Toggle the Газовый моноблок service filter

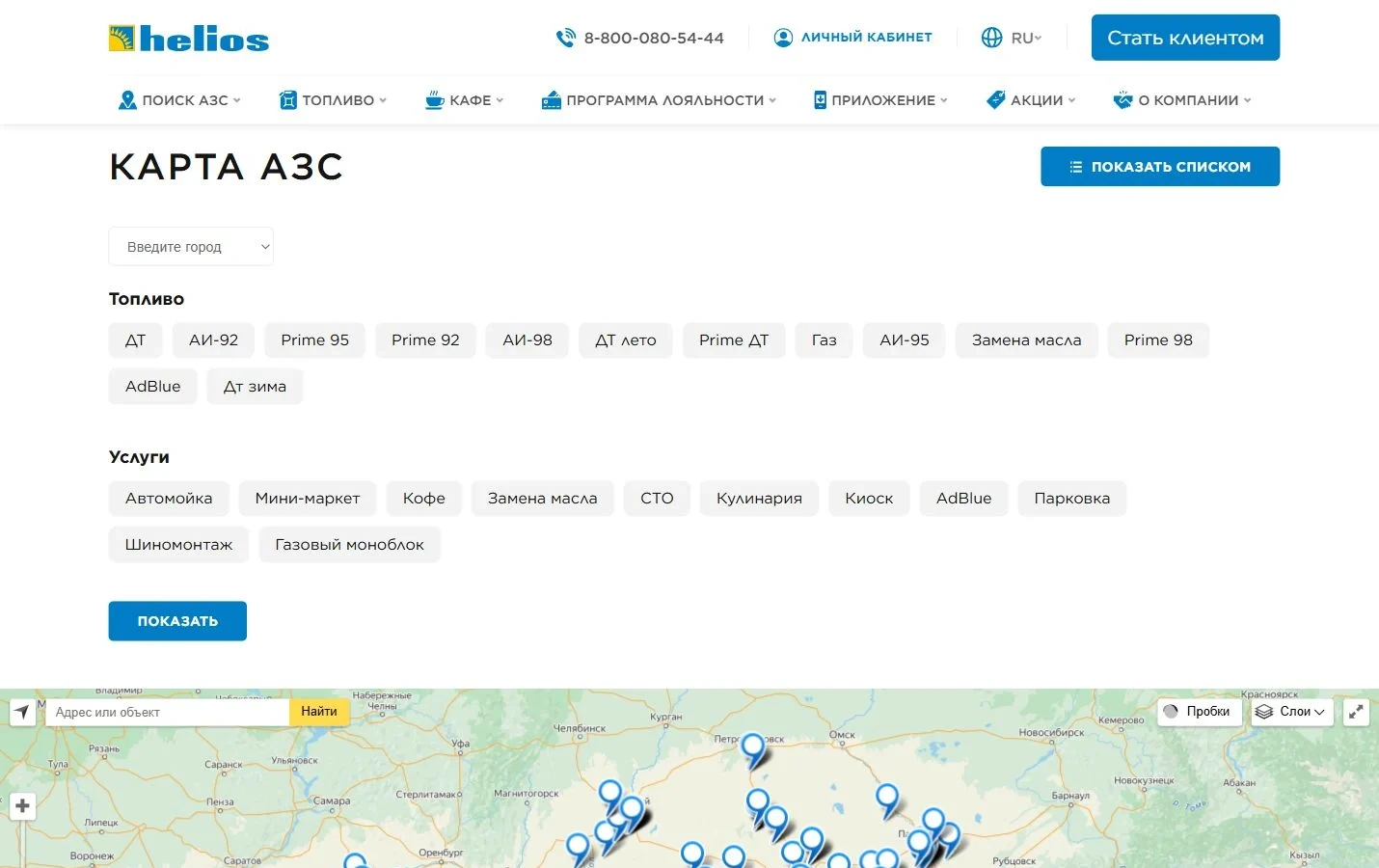coord(349,545)
